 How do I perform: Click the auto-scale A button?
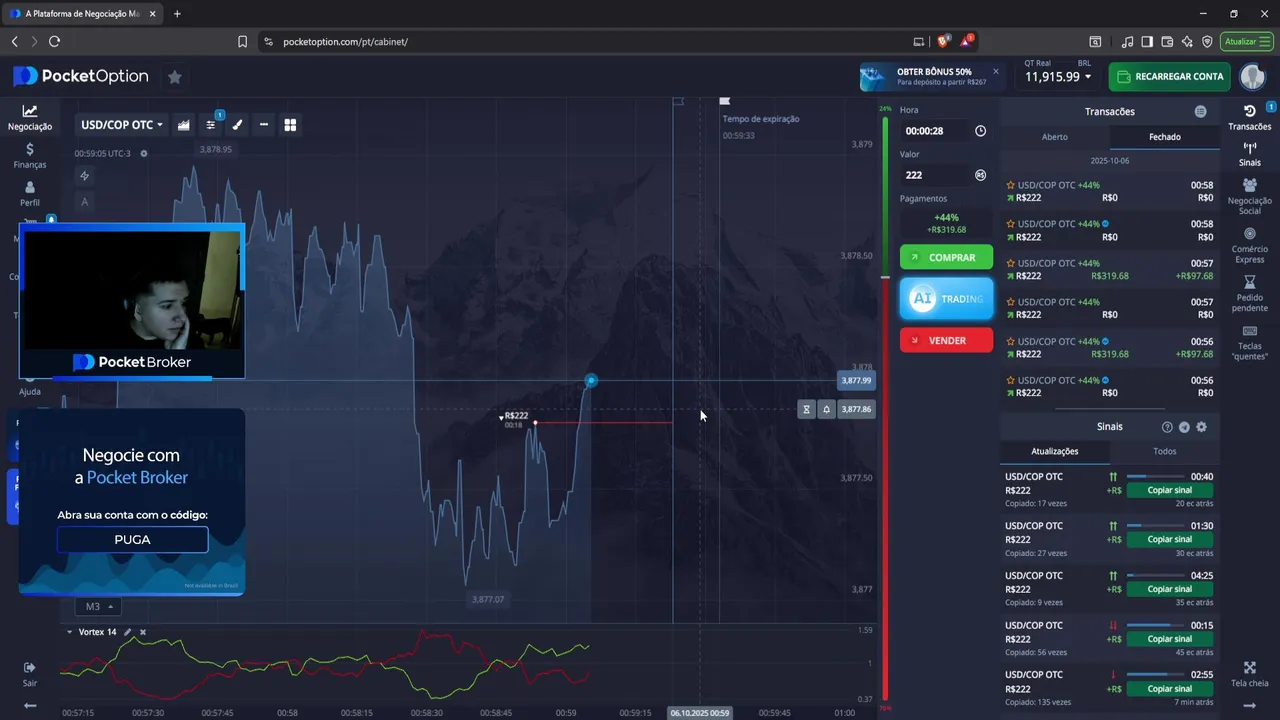[85, 202]
